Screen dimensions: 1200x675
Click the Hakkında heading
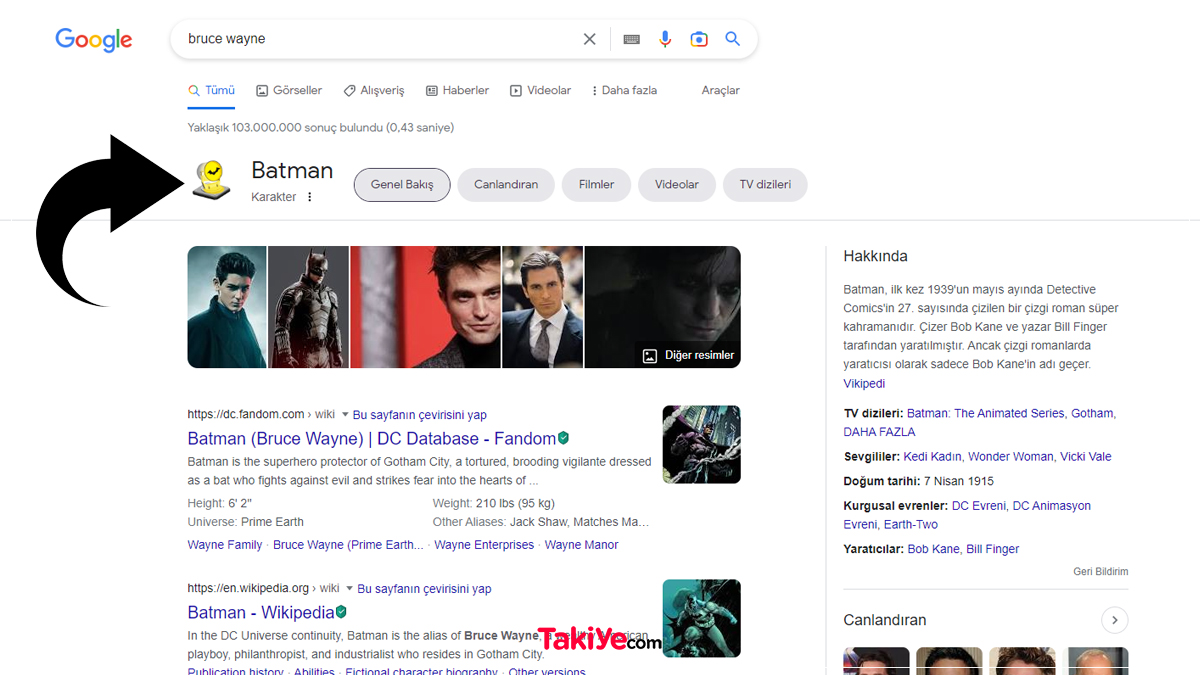pyautogui.click(x=876, y=256)
